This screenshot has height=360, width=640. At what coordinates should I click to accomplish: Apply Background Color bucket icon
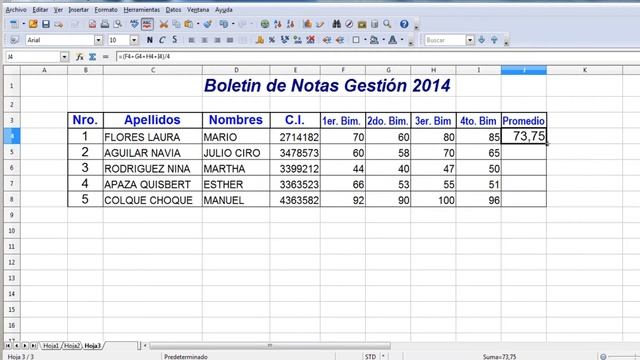coord(374,40)
